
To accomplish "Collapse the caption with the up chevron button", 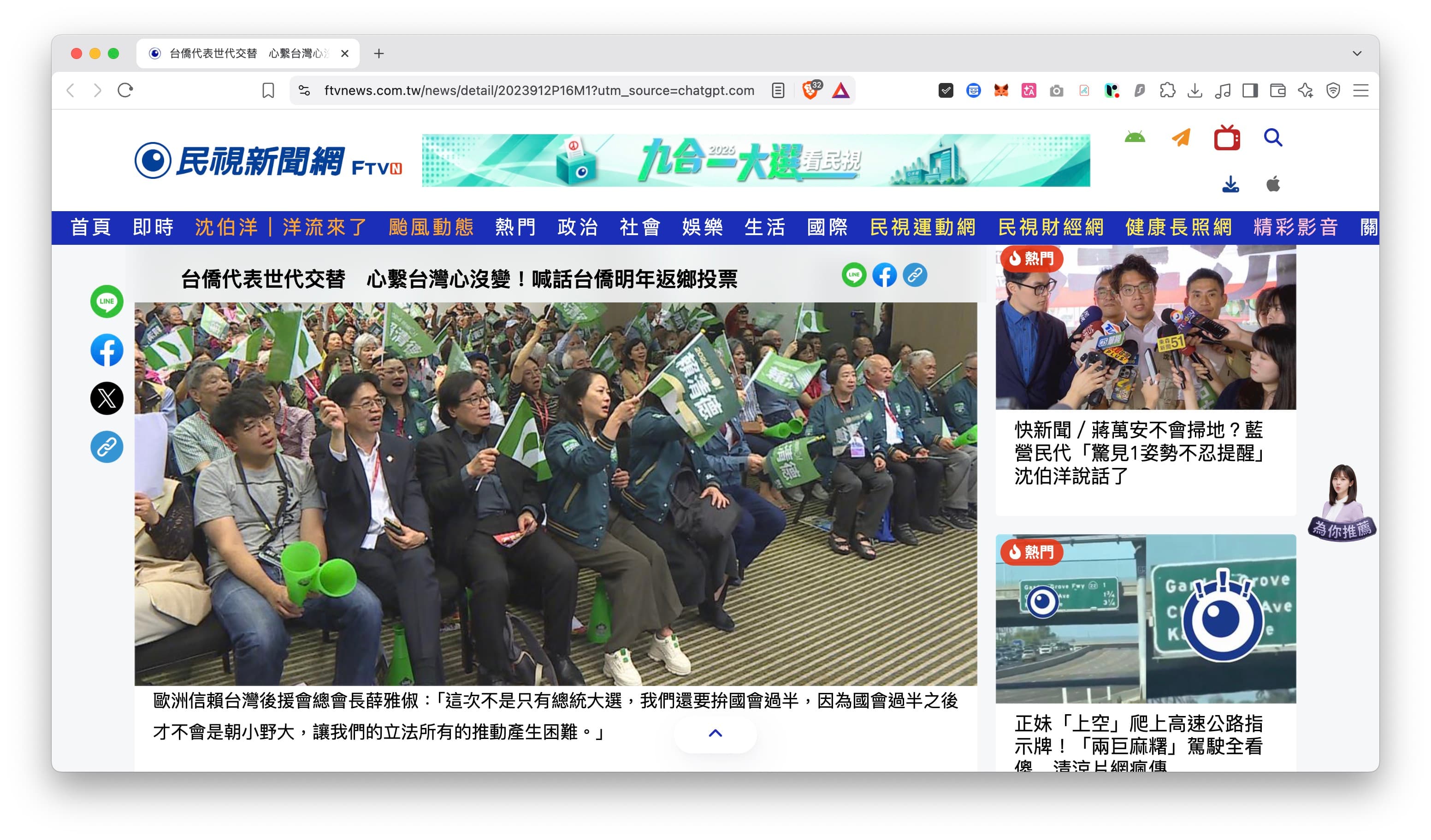I will pyautogui.click(x=715, y=733).
